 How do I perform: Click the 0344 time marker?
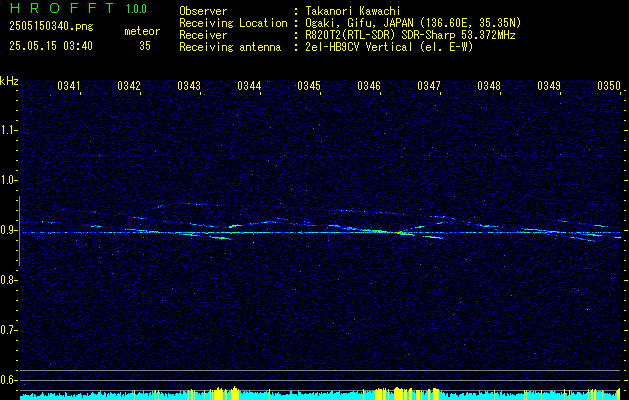coord(249,86)
